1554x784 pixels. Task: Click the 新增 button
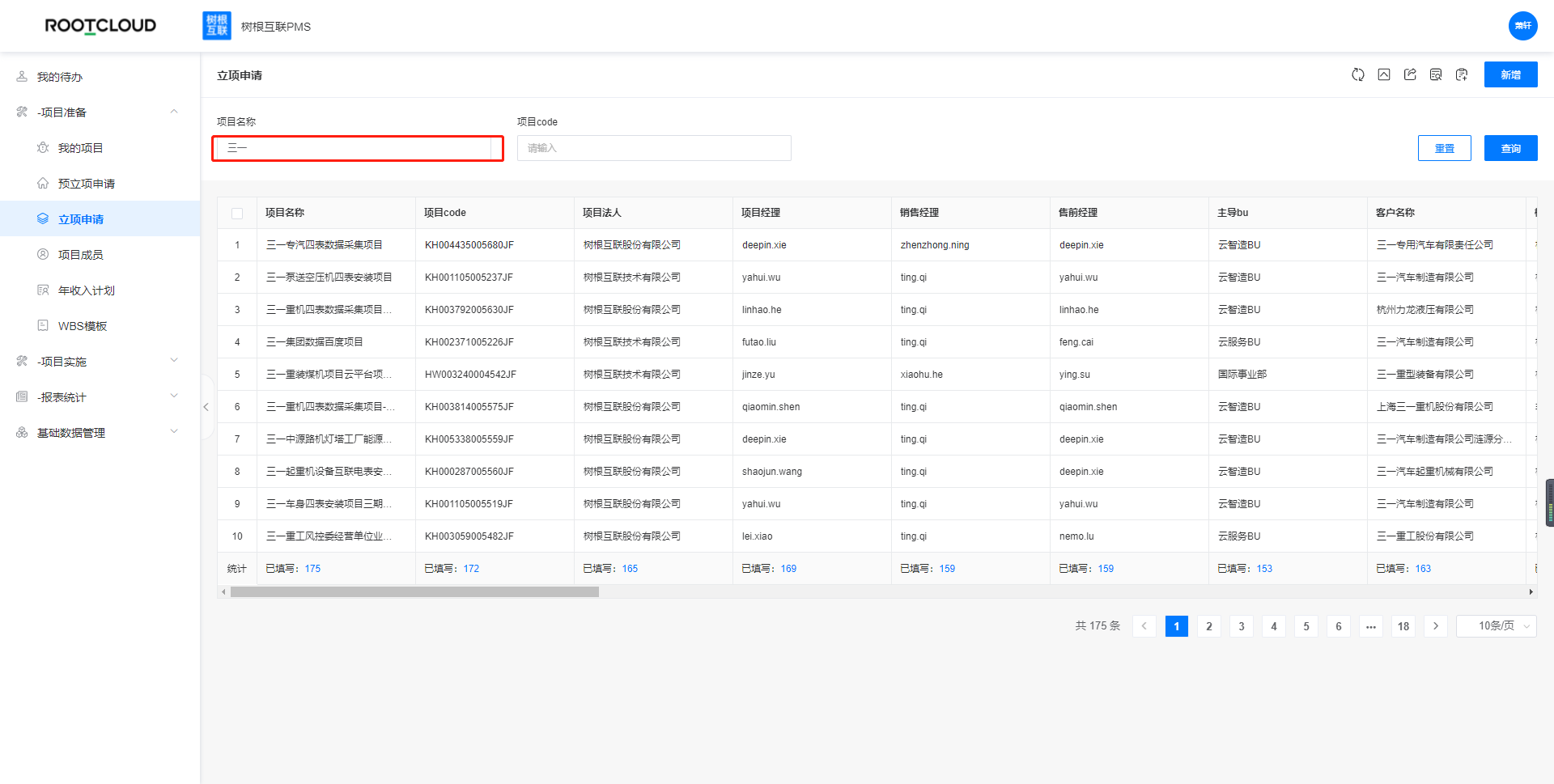1511,74
